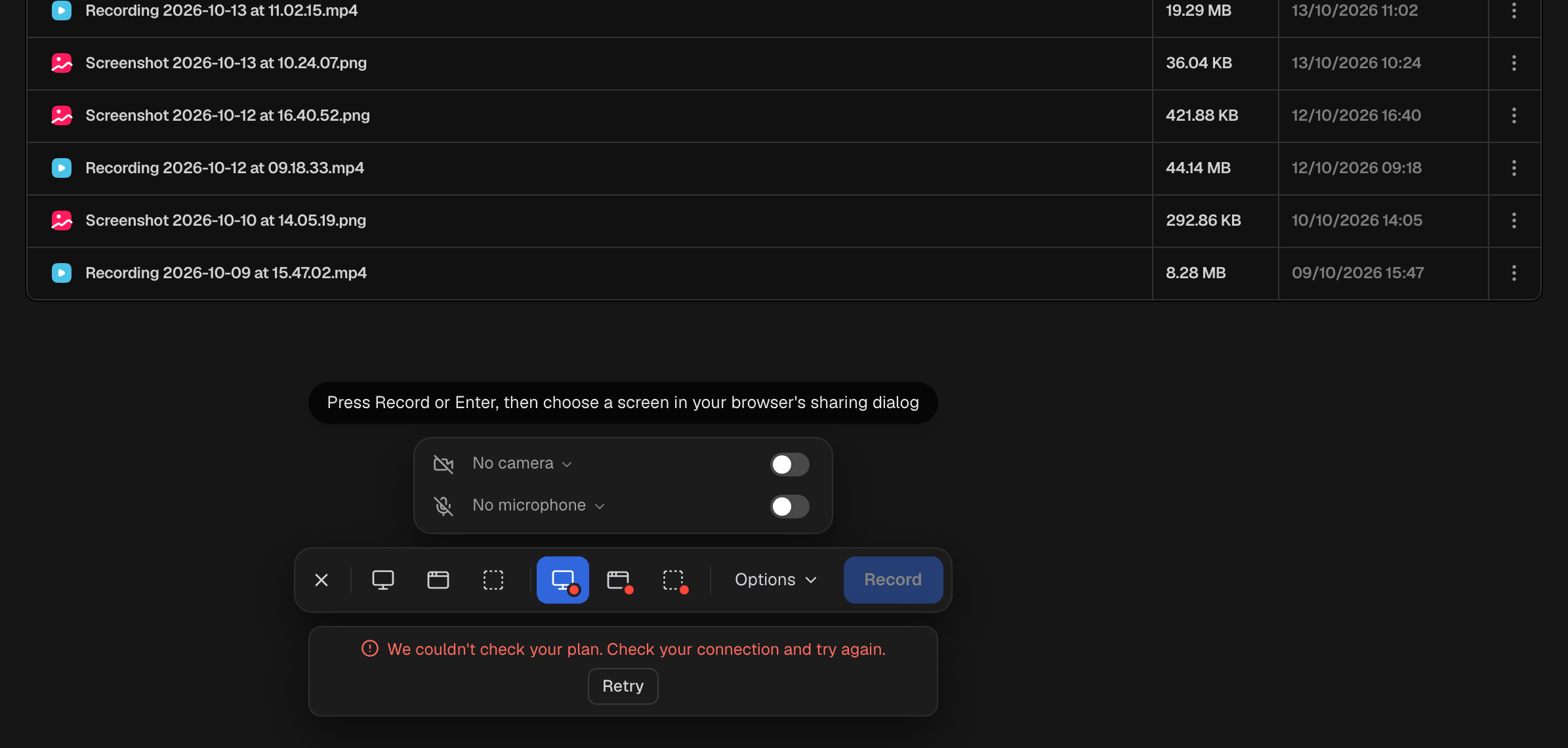The image size is (1568, 748).
Task: Click Retry to recheck plan
Action: click(x=623, y=686)
